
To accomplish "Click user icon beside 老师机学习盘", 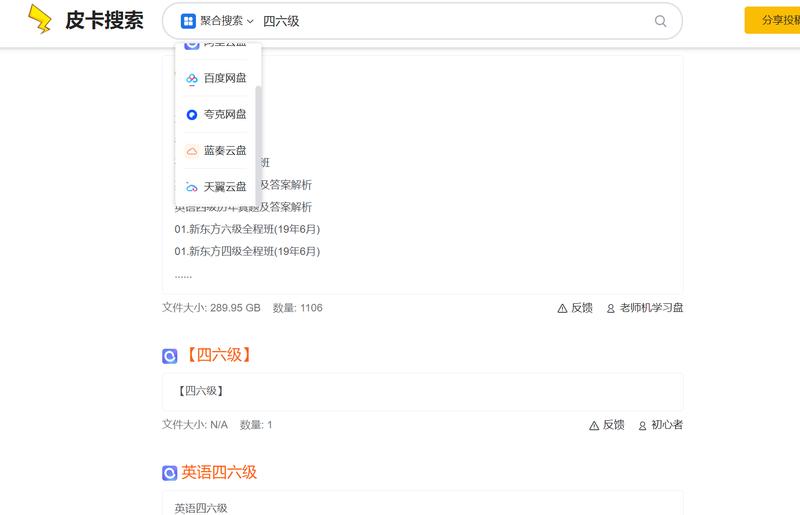I will click(x=610, y=308).
